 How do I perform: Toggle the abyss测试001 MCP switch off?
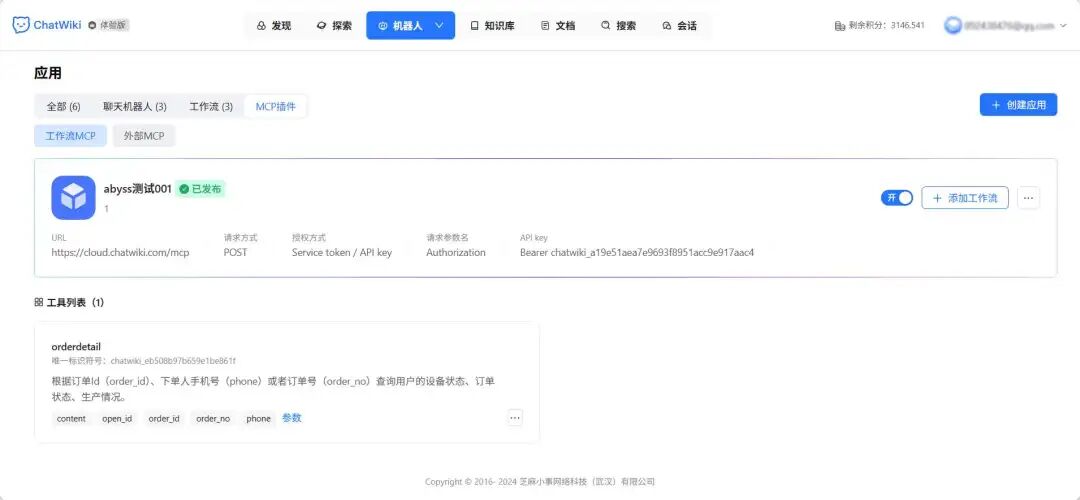(896, 198)
